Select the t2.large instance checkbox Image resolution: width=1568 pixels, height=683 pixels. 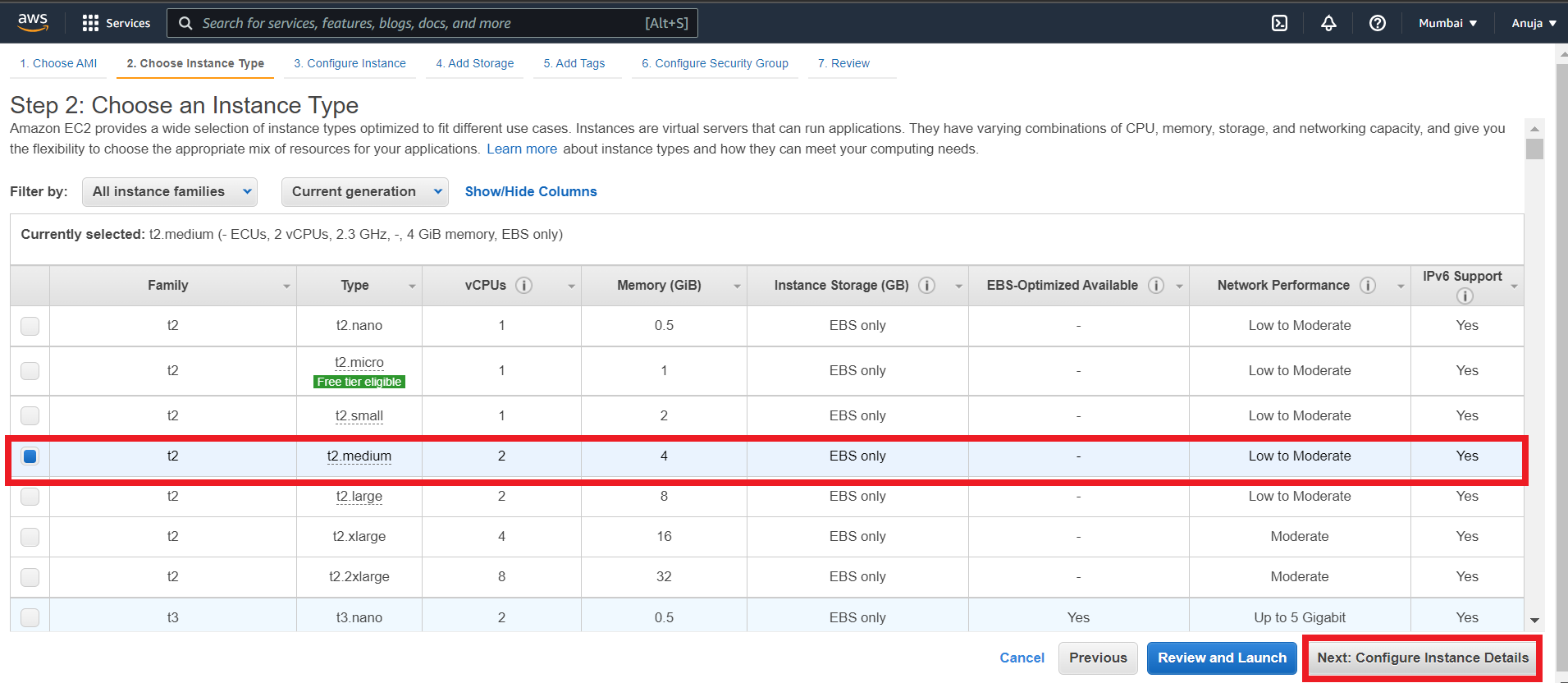point(30,496)
